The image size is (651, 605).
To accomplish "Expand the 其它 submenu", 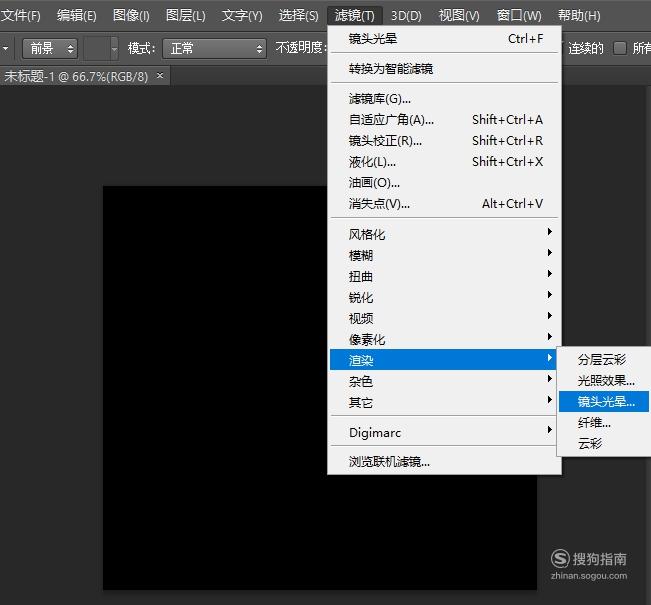I will tap(444, 402).
